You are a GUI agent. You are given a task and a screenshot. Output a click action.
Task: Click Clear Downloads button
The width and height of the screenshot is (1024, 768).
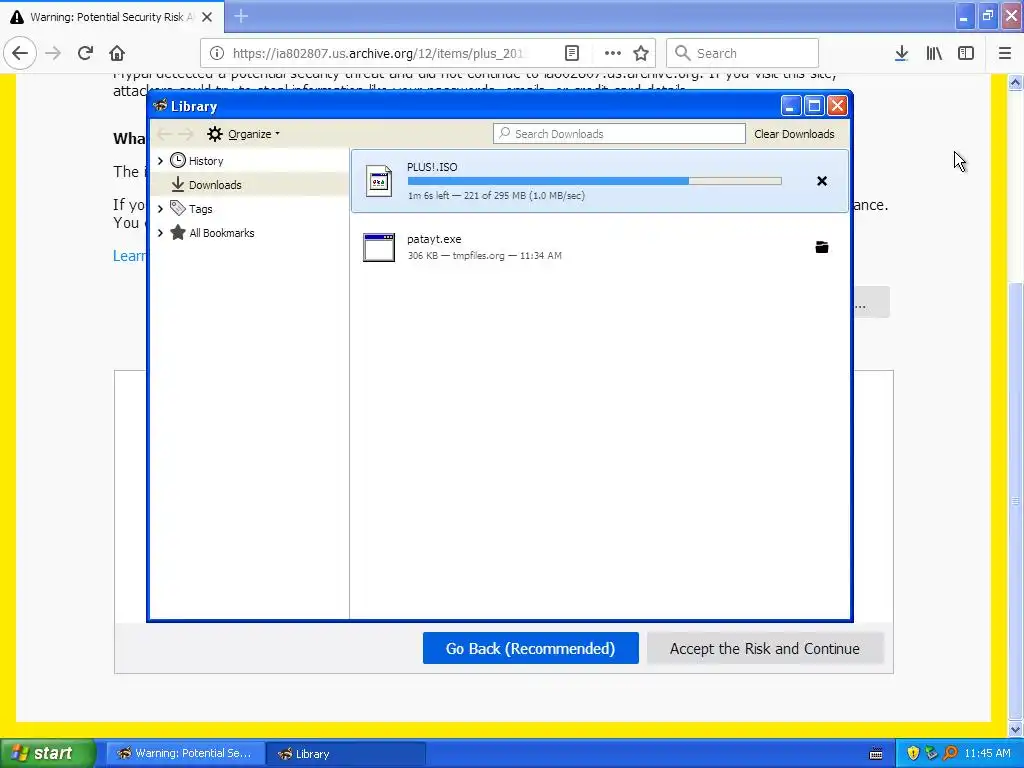tap(794, 134)
